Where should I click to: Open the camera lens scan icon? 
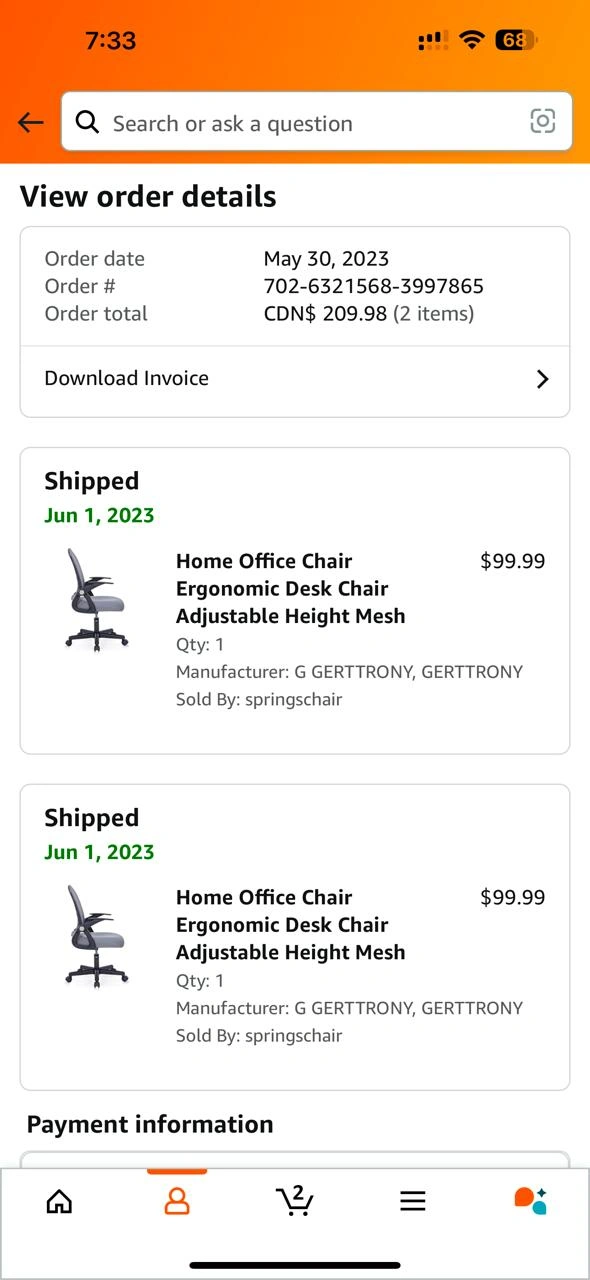coord(542,122)
